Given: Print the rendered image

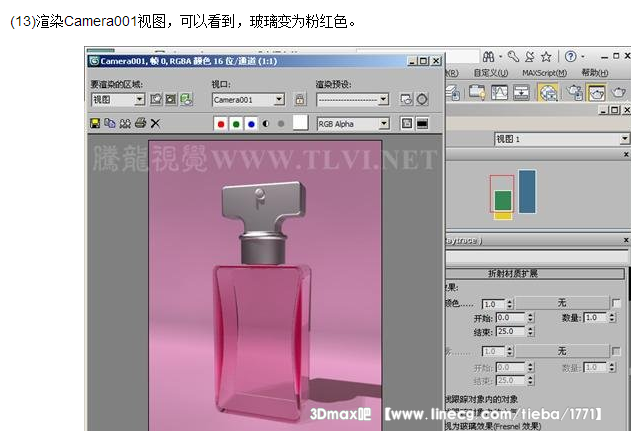Looking at the screenshot, I should pos(140,123).
